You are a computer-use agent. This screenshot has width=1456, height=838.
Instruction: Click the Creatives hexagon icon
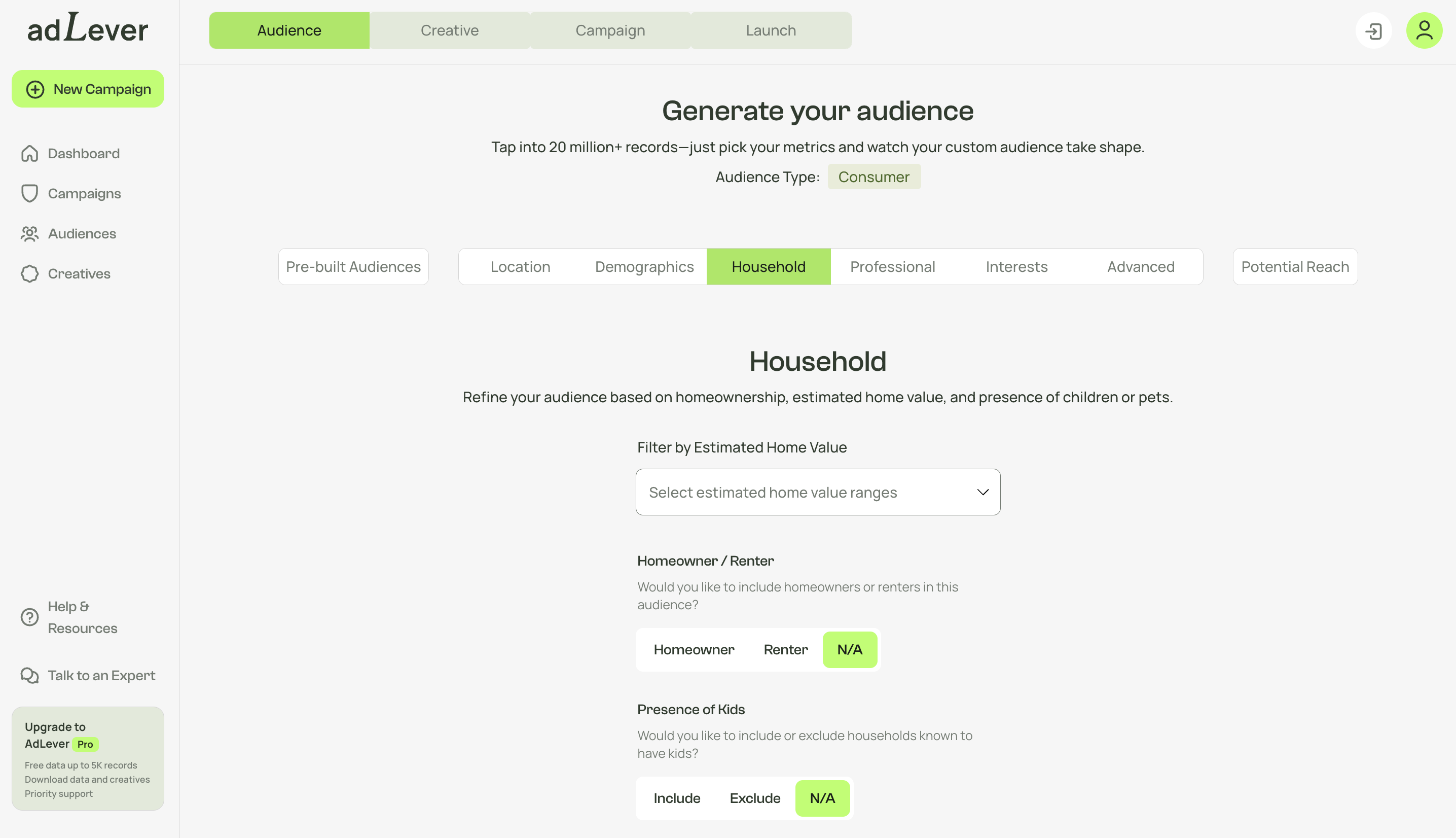(x=29, y=273)
